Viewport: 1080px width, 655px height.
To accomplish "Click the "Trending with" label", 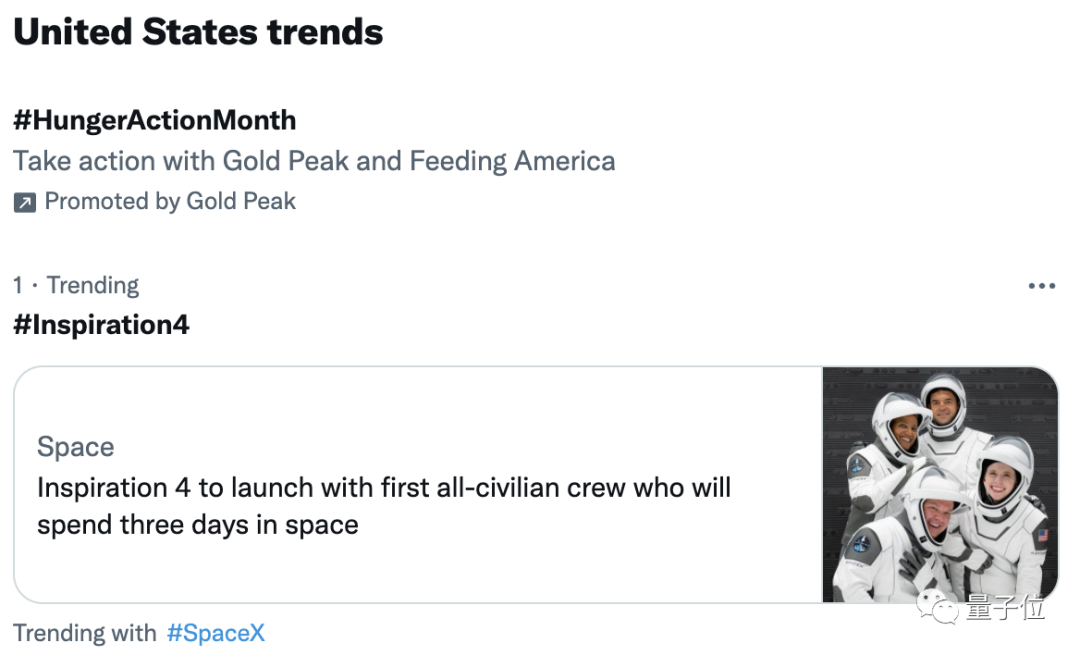I will tap(85, 633).
